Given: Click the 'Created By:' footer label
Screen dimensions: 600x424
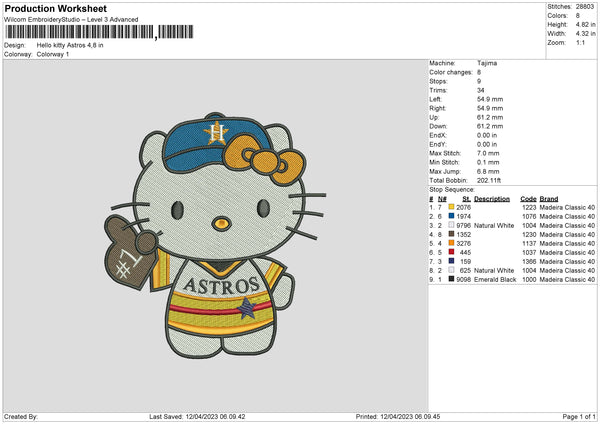Looking at the screenshot, I should point(21,417).
